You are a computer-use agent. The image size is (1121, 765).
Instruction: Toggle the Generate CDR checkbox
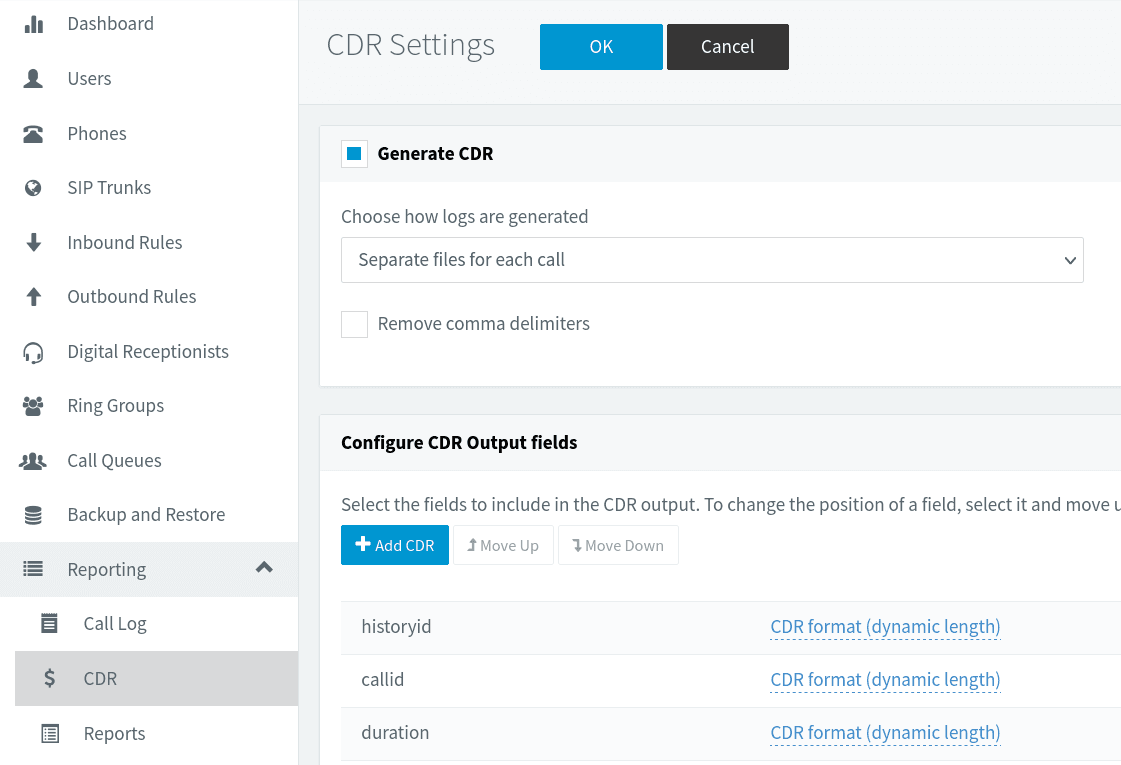[x=354, y=154]
